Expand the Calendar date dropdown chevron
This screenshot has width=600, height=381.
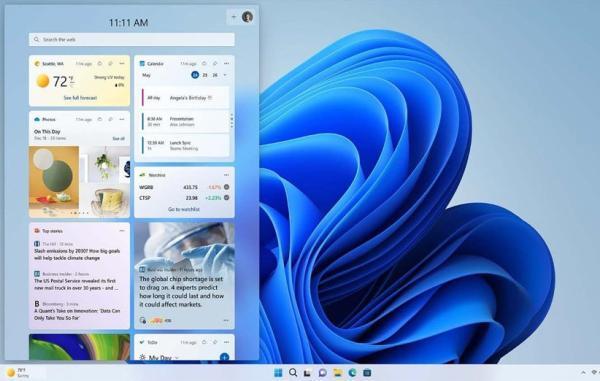pyautogui.click(x=225, y=75)
